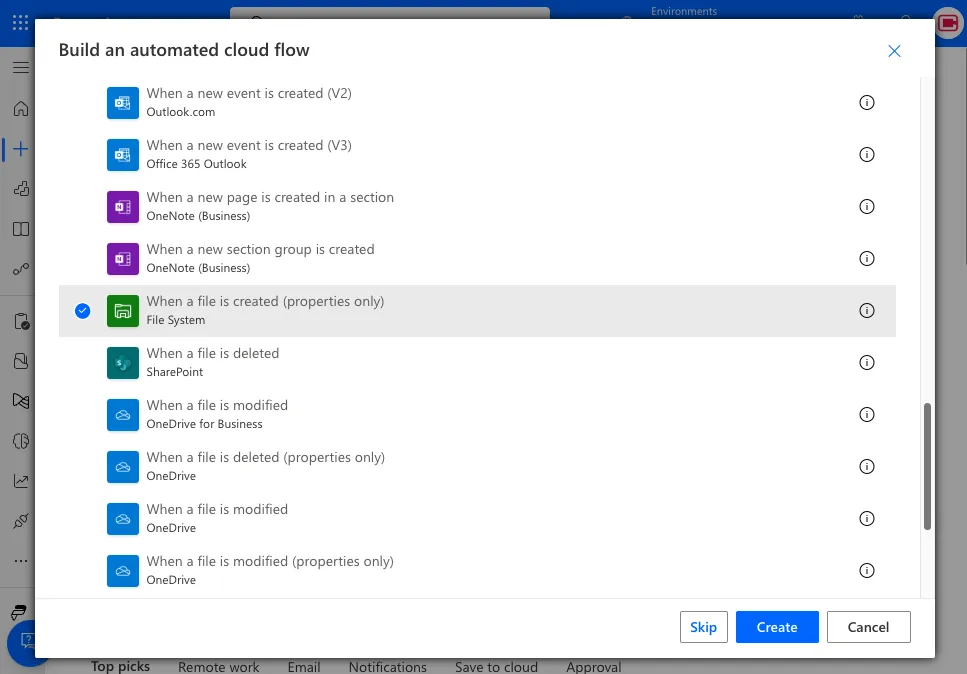Show info for SharePoint file deleted trigger
Viewport: 967px width, 674px height.
click(x=867, y=363)
